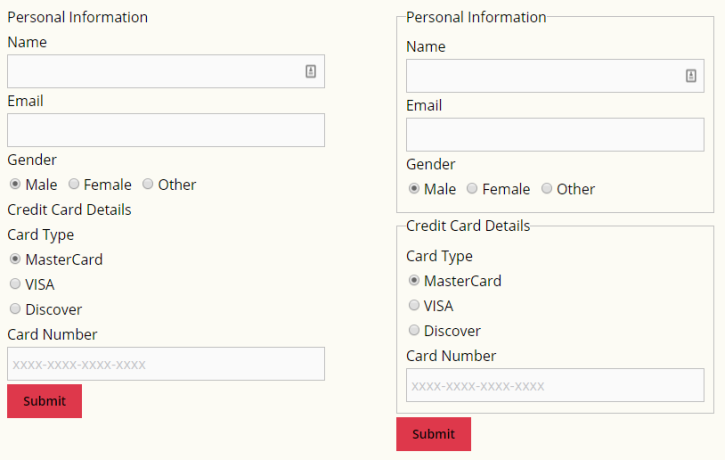The width and height of the screenshot is (725, 460).
Task: Choose Discover in the right Credit Card Details box
Action: (414, 330)
